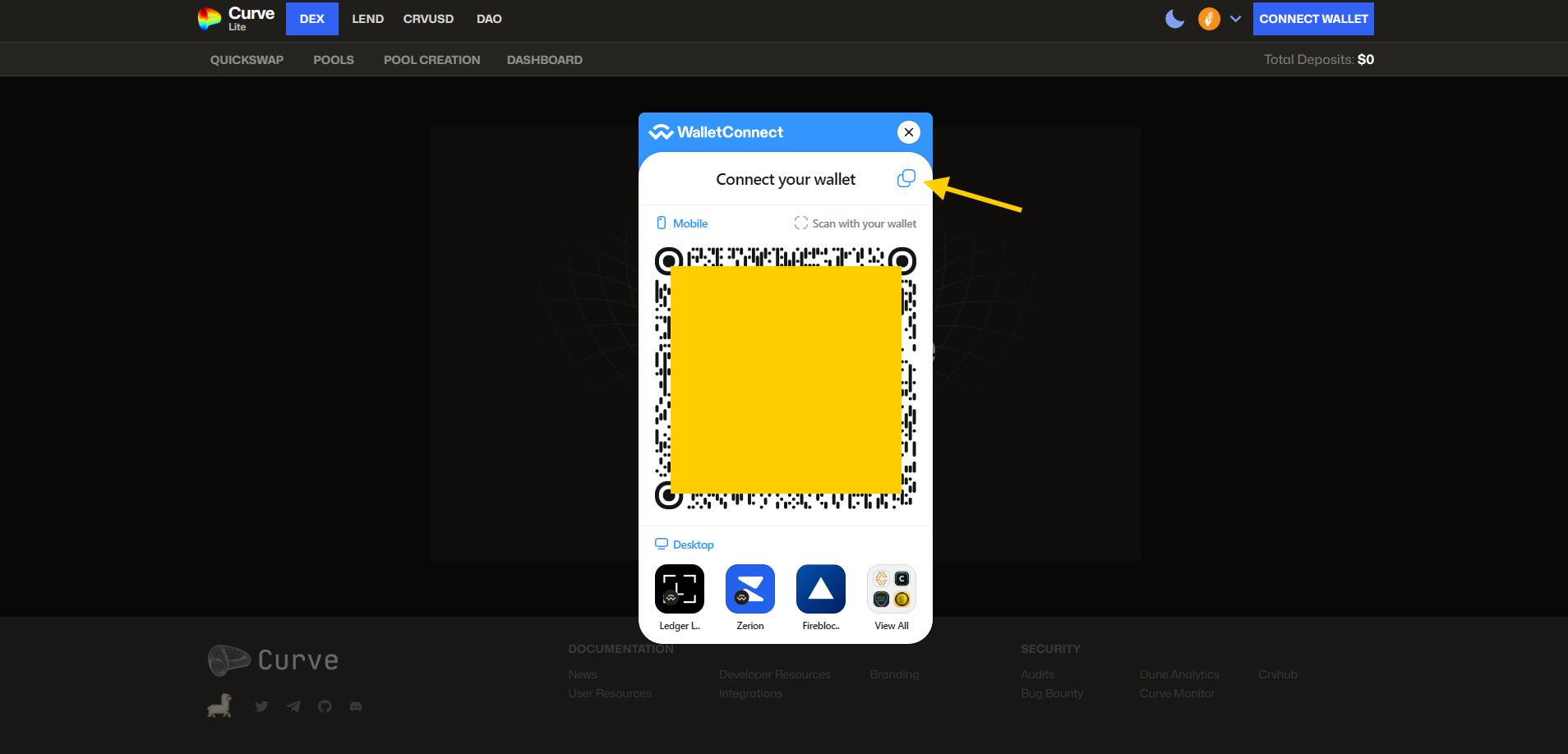Open the Quickswap page
Image resolution: width=1568 pixels, height=754 pixels.
(x=247, y=60)
